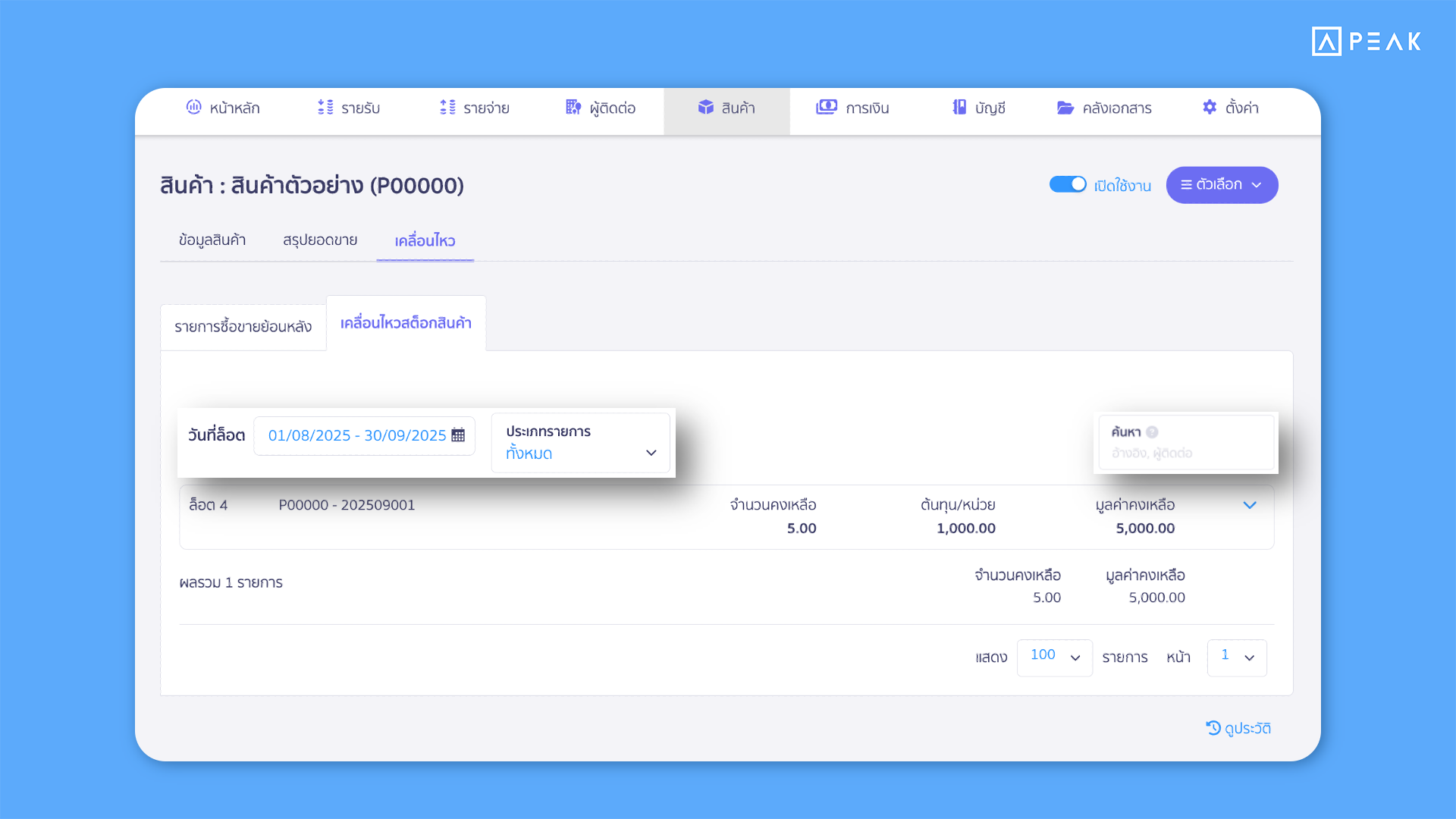
Task: Click the รายจ่าย expense list icon
Action: point(447,107)
